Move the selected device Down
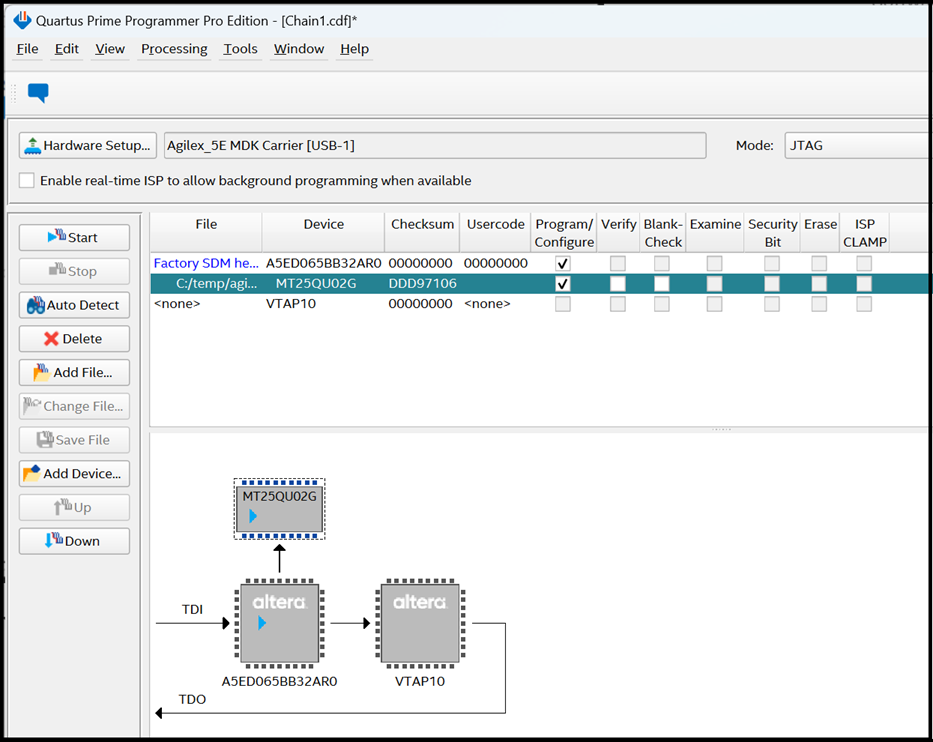Screen dimensions: 933x742 74,541
